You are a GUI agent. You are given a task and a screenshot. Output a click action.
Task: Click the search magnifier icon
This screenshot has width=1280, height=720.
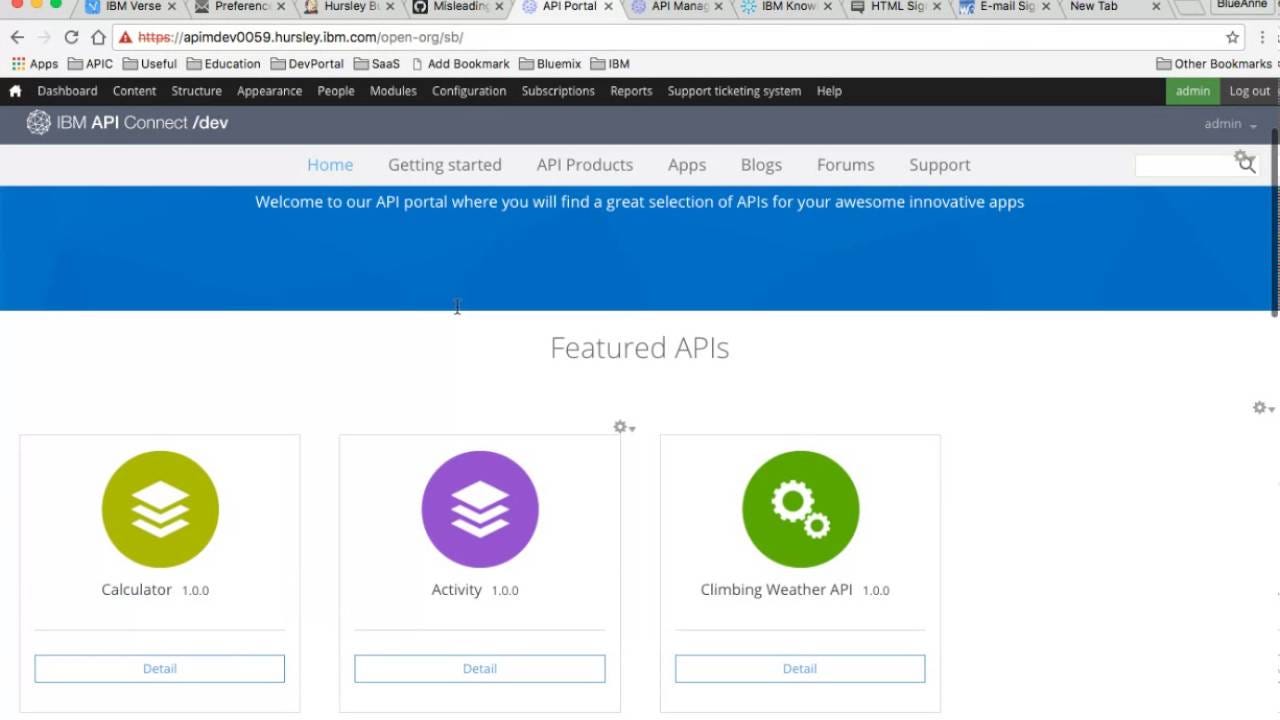pos(1246,165)
